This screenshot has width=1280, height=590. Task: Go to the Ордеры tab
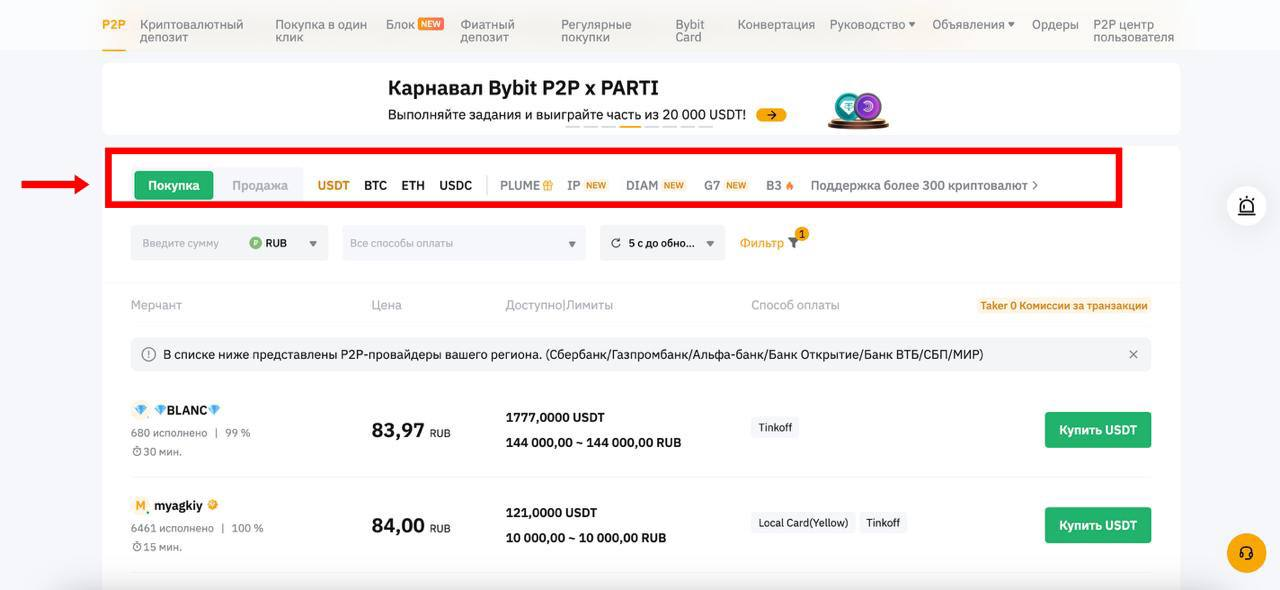[x=1055, y=24]
